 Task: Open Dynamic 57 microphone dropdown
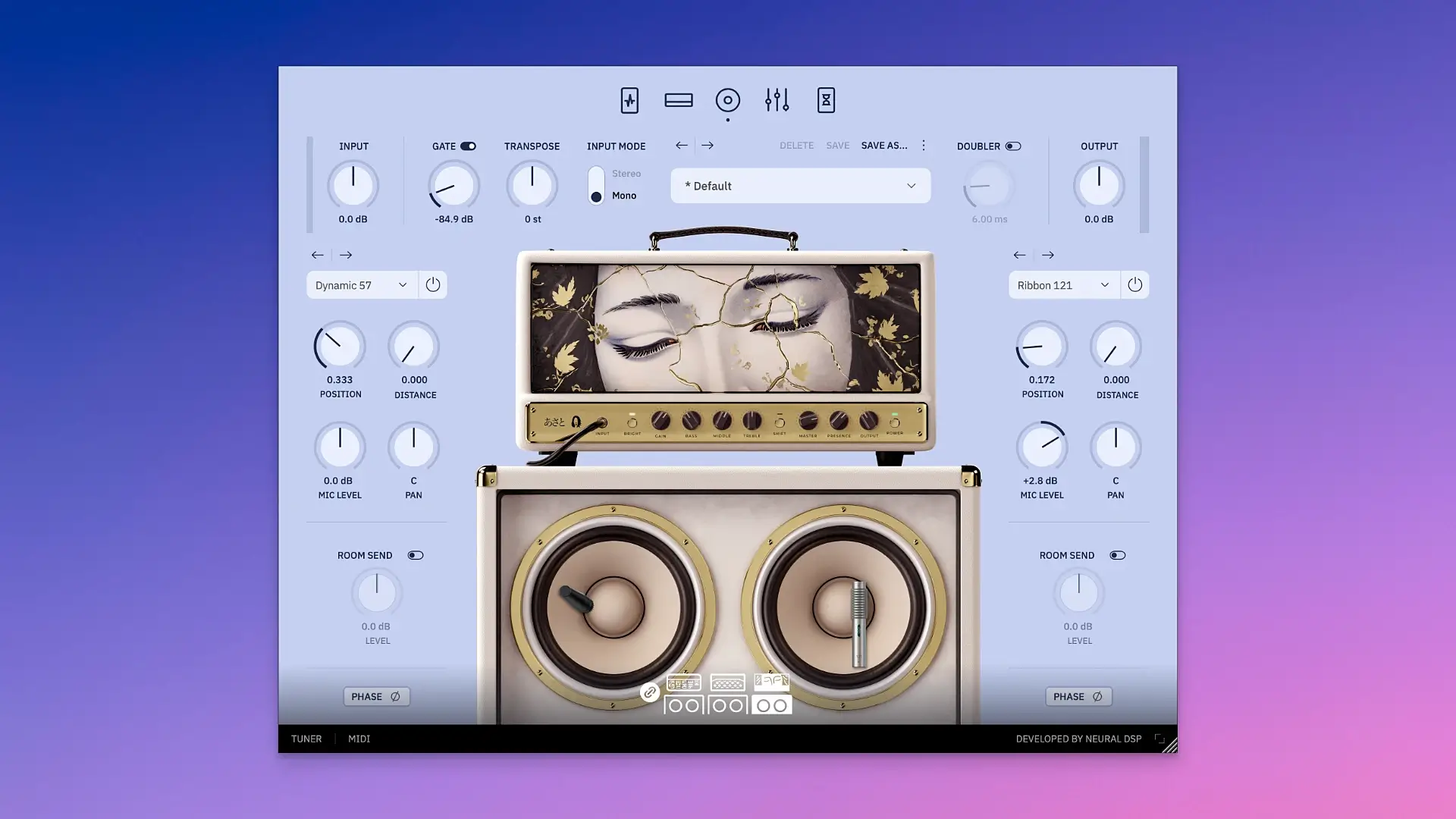pos(362,285)
